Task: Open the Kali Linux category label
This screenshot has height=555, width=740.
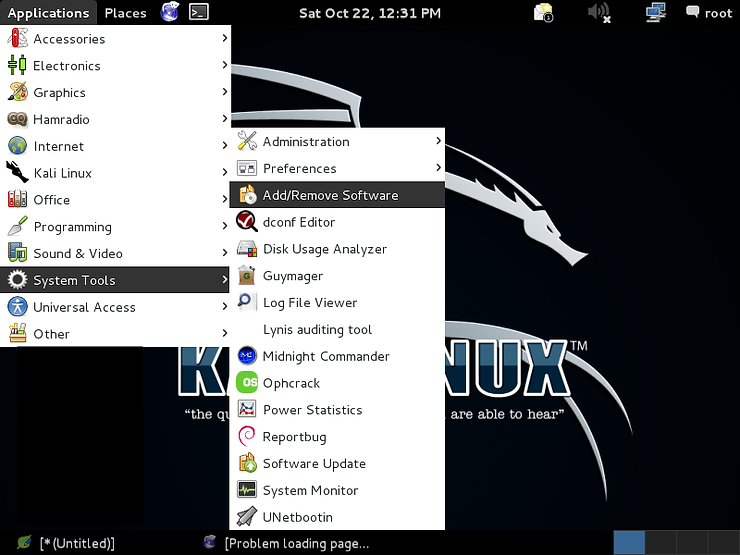Action: 63,173
